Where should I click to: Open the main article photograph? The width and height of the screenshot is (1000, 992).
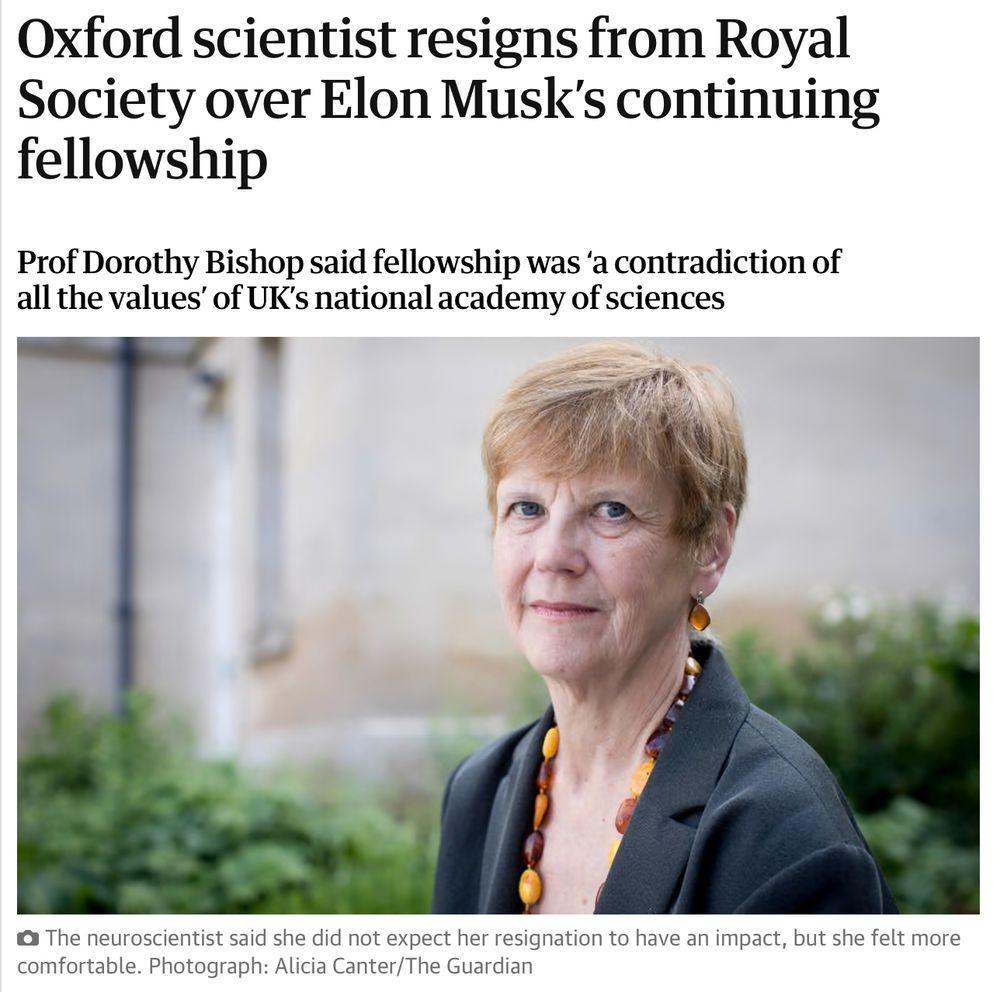pyautogui.click(x=498, y=625)
